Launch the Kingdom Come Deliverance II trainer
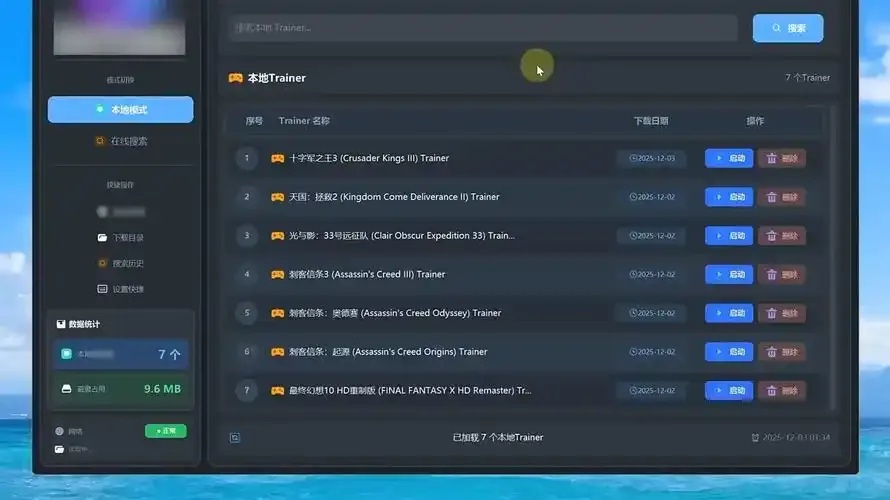Screen dimensions: 890x500 [x=729, y=197]
